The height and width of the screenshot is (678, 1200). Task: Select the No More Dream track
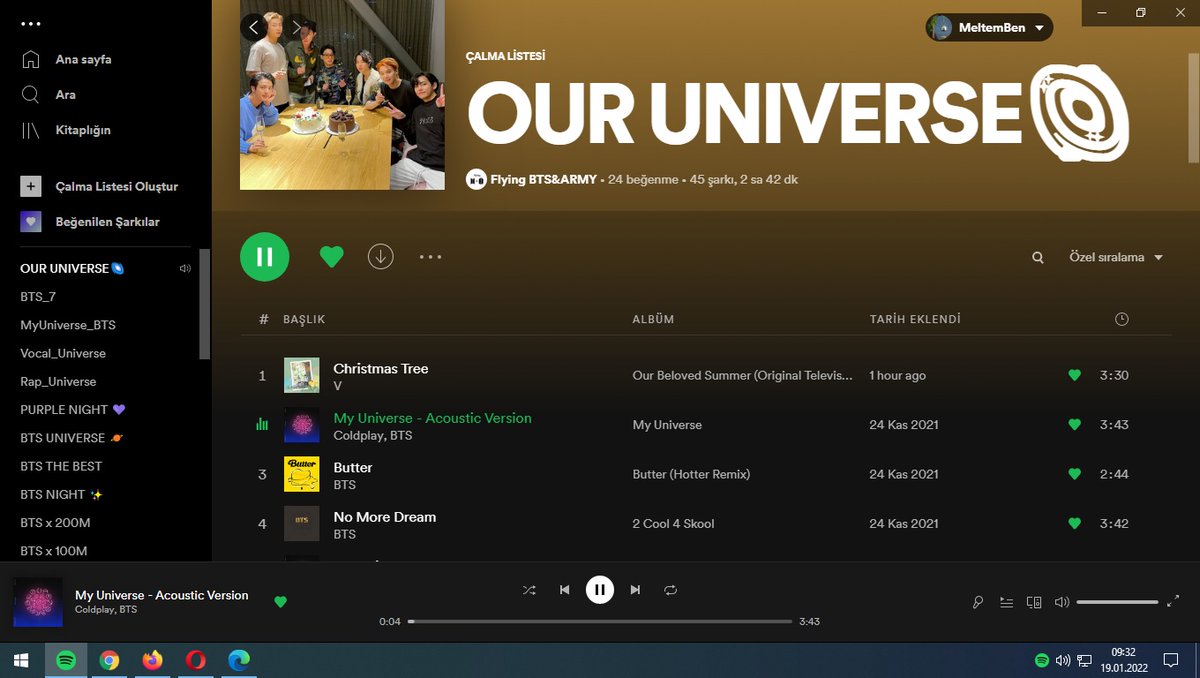[x=385, y=517]
